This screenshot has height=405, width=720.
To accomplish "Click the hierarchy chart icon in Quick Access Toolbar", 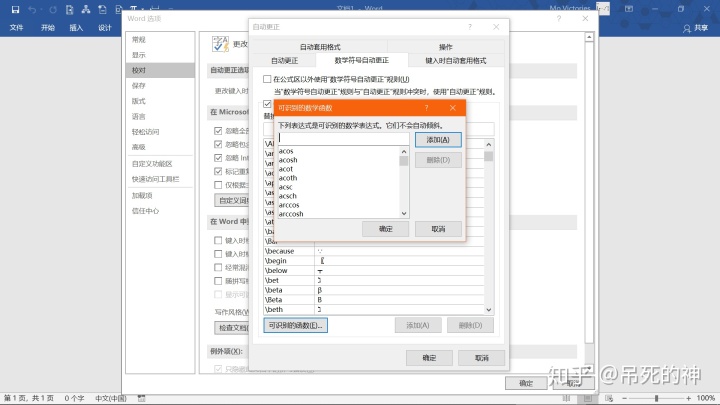I will (x=85, y=9).
